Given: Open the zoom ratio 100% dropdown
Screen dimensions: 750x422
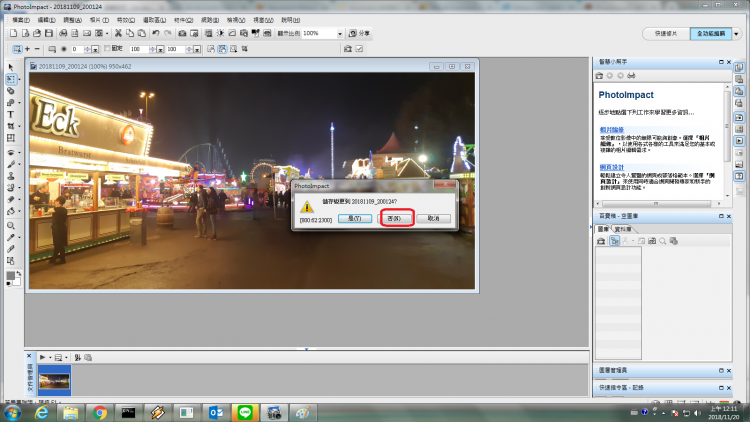Looking at the screenshot, I should [x=340, y=33].
